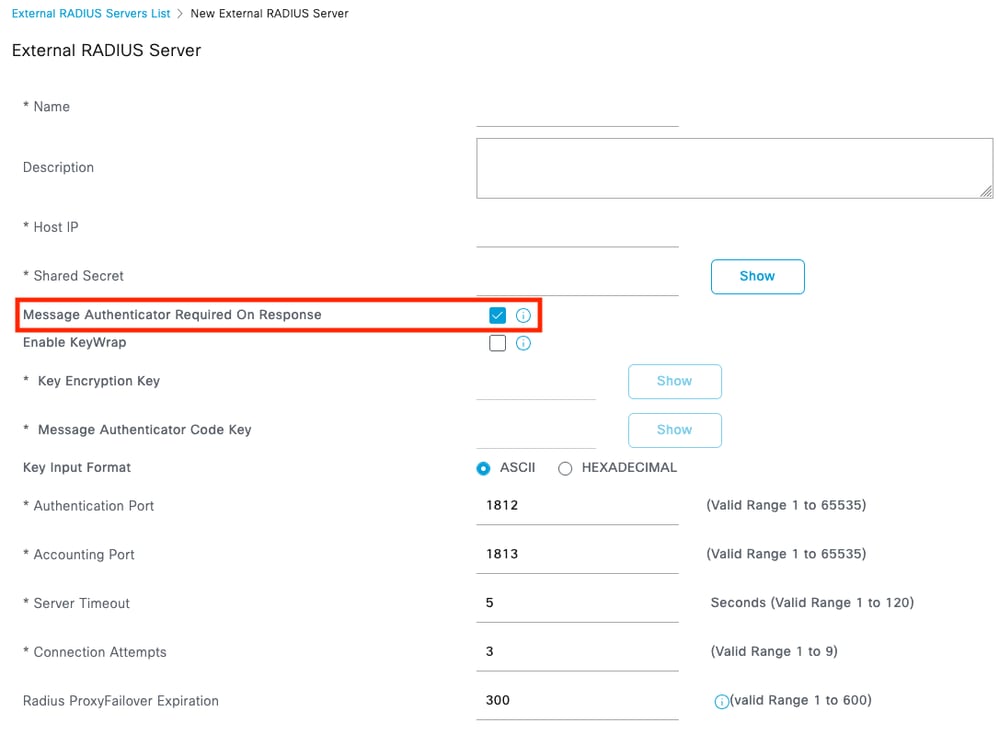Click info icon beside Message Authenticator checkbox
Viewport: 999px width, 734px height.
click(x=523, y=316)
